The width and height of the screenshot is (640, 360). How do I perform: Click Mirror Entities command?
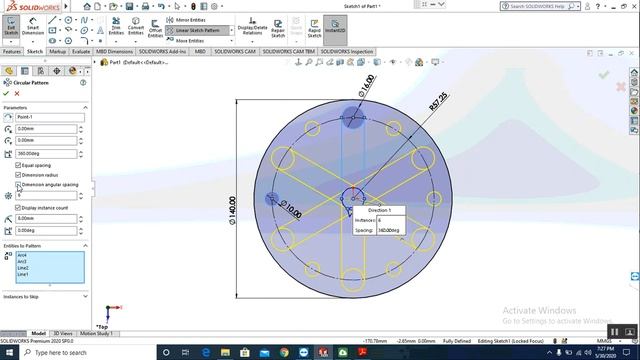click(x=186, y=20)
